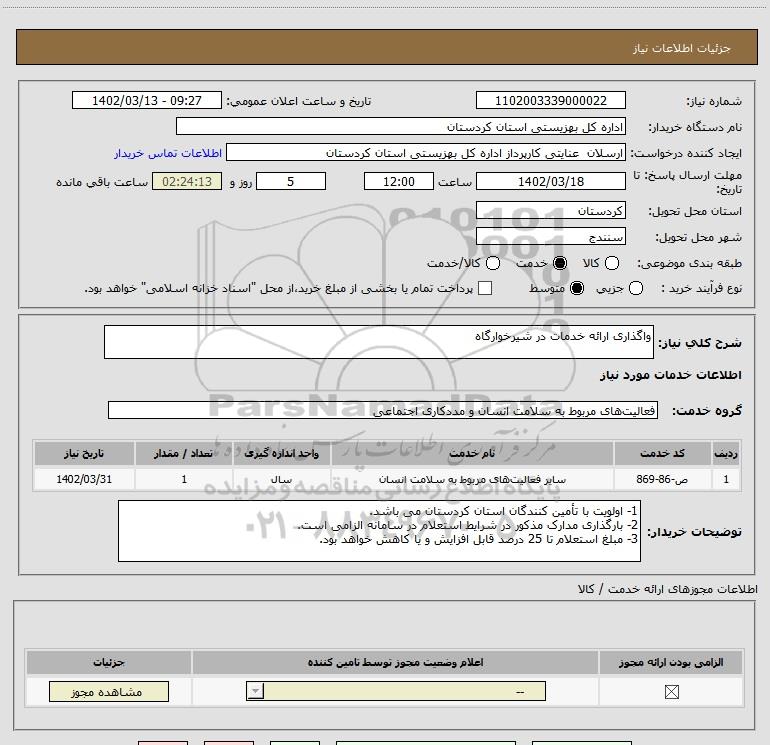This screenshot has height=745, width=770.
Task: Click the delivery city field سنندج
Action: pyautogui.click(x=550, y=236)
